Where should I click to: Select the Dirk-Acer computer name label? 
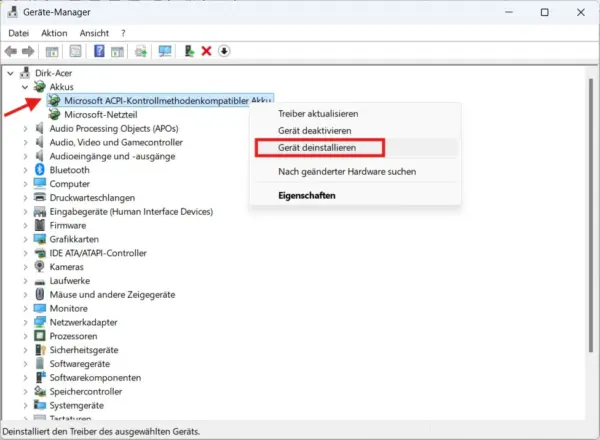pos(53,73)
